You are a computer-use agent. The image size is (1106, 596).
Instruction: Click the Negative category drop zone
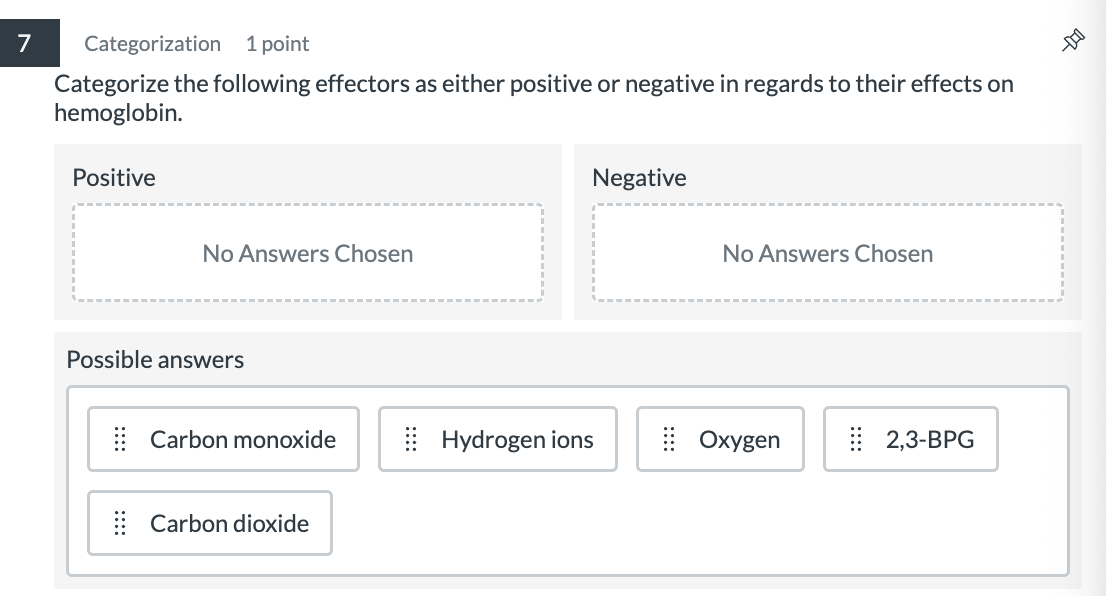click(828, 253)
